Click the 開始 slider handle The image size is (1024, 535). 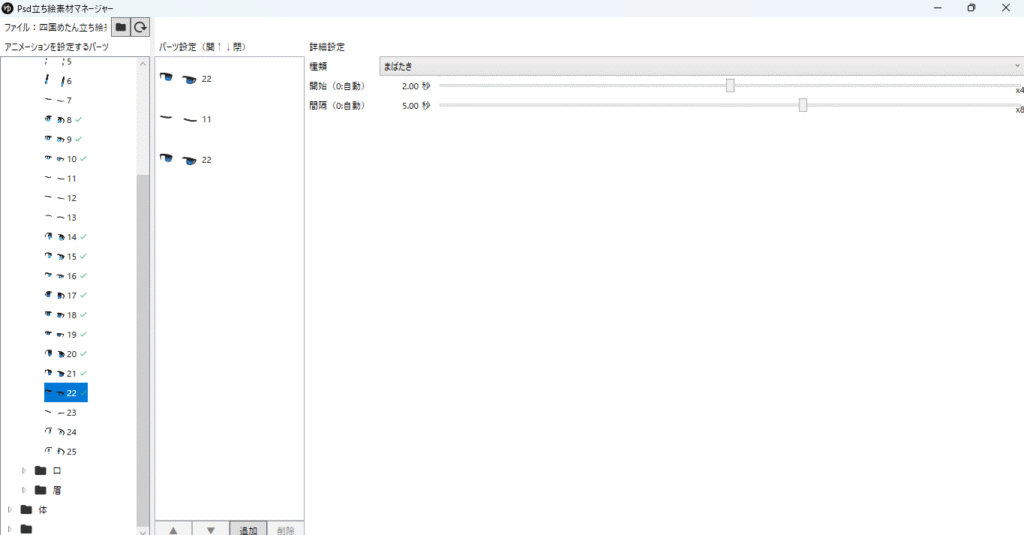tap(730, 86)
